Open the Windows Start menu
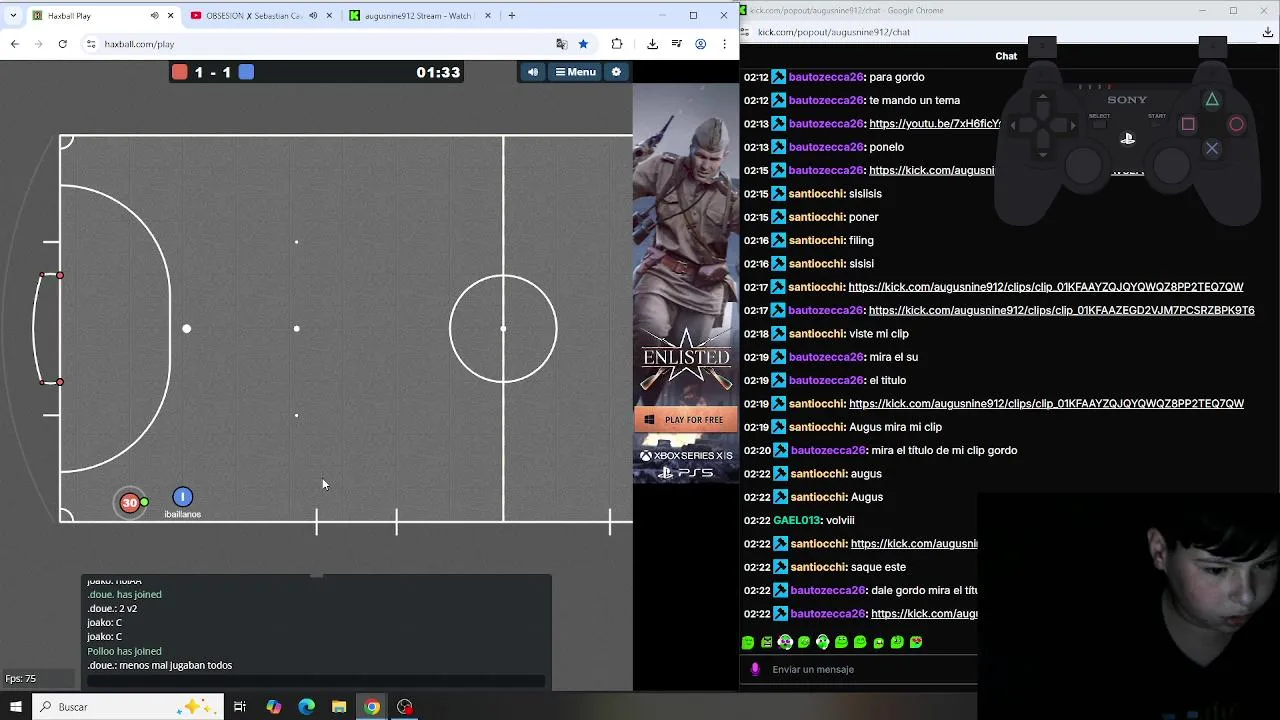 coord(16,707)
